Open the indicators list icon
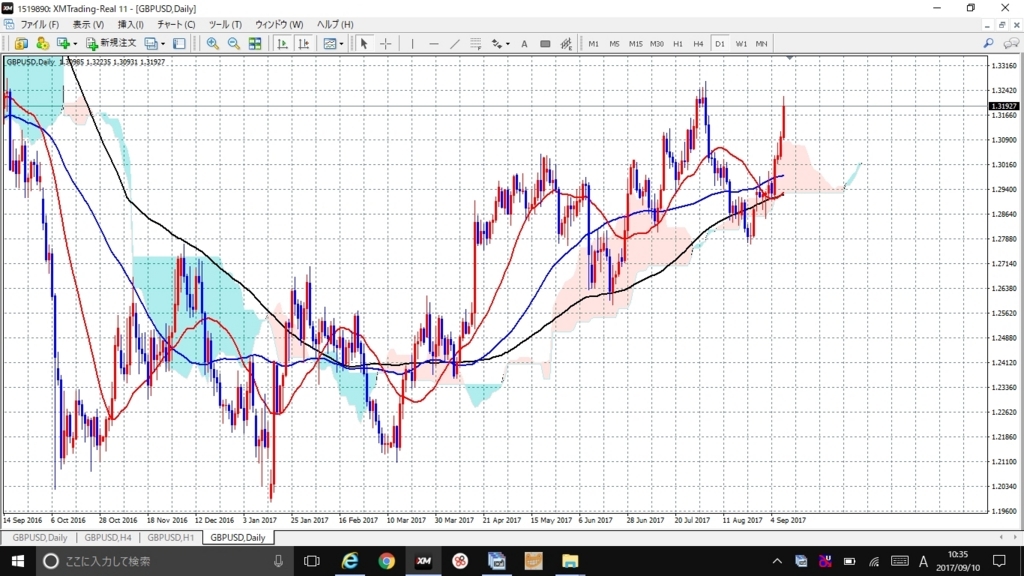 (x=330, y=44)
